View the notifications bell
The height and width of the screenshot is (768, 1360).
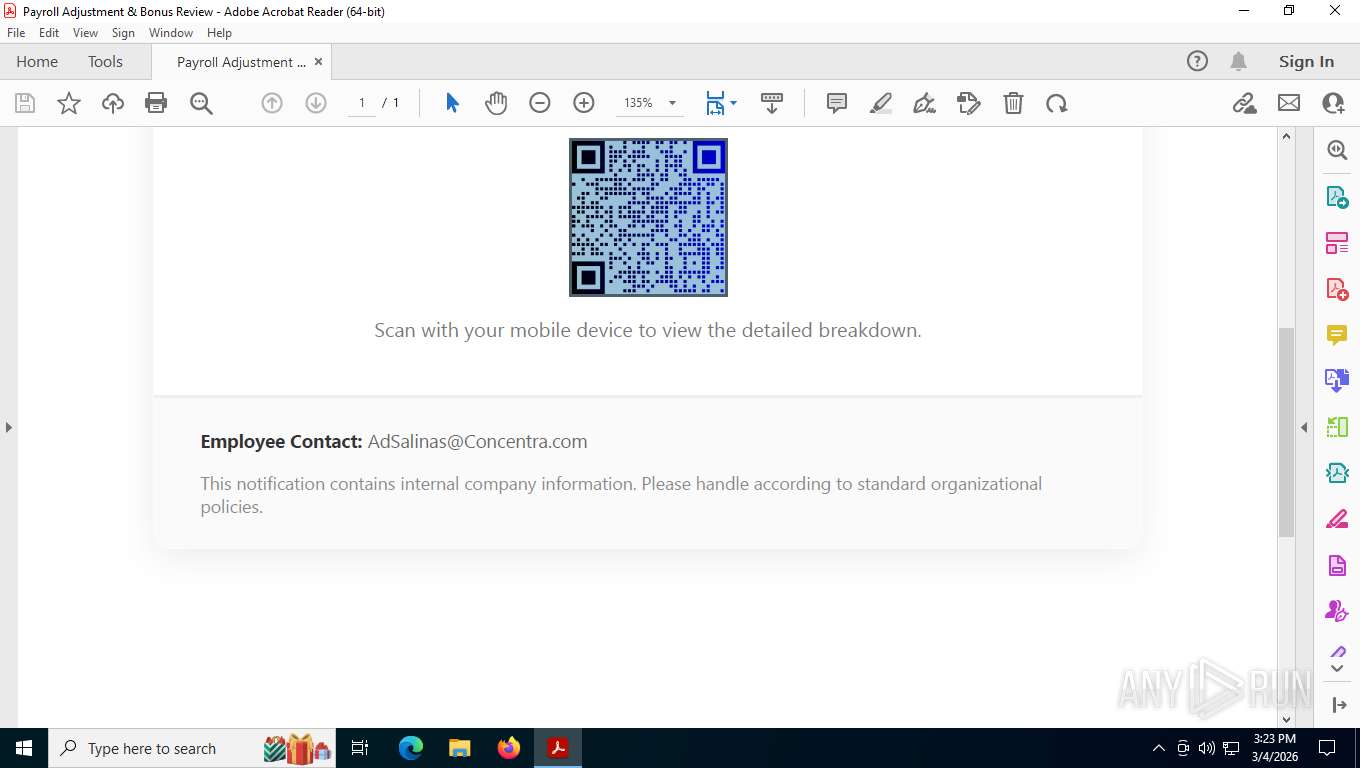[1238, 61]
